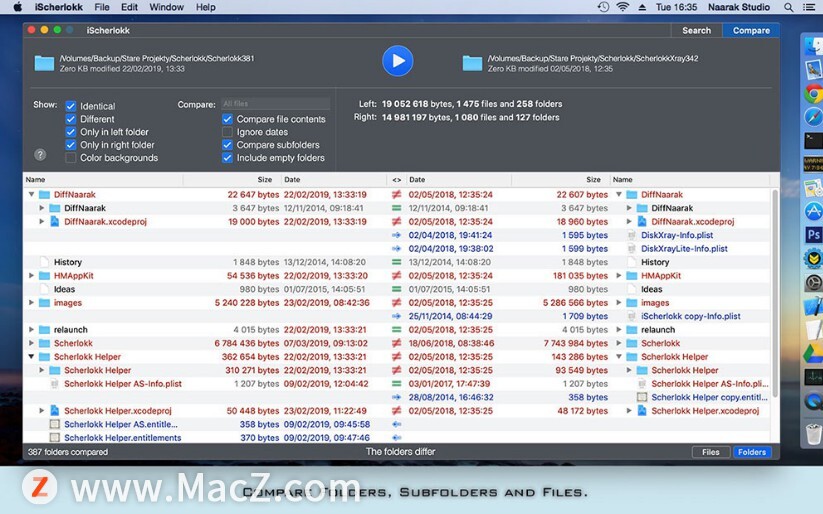Open Spotlight search in the menu bar
823x514 pixels.
pyautogui.click(x=788, y=7)
